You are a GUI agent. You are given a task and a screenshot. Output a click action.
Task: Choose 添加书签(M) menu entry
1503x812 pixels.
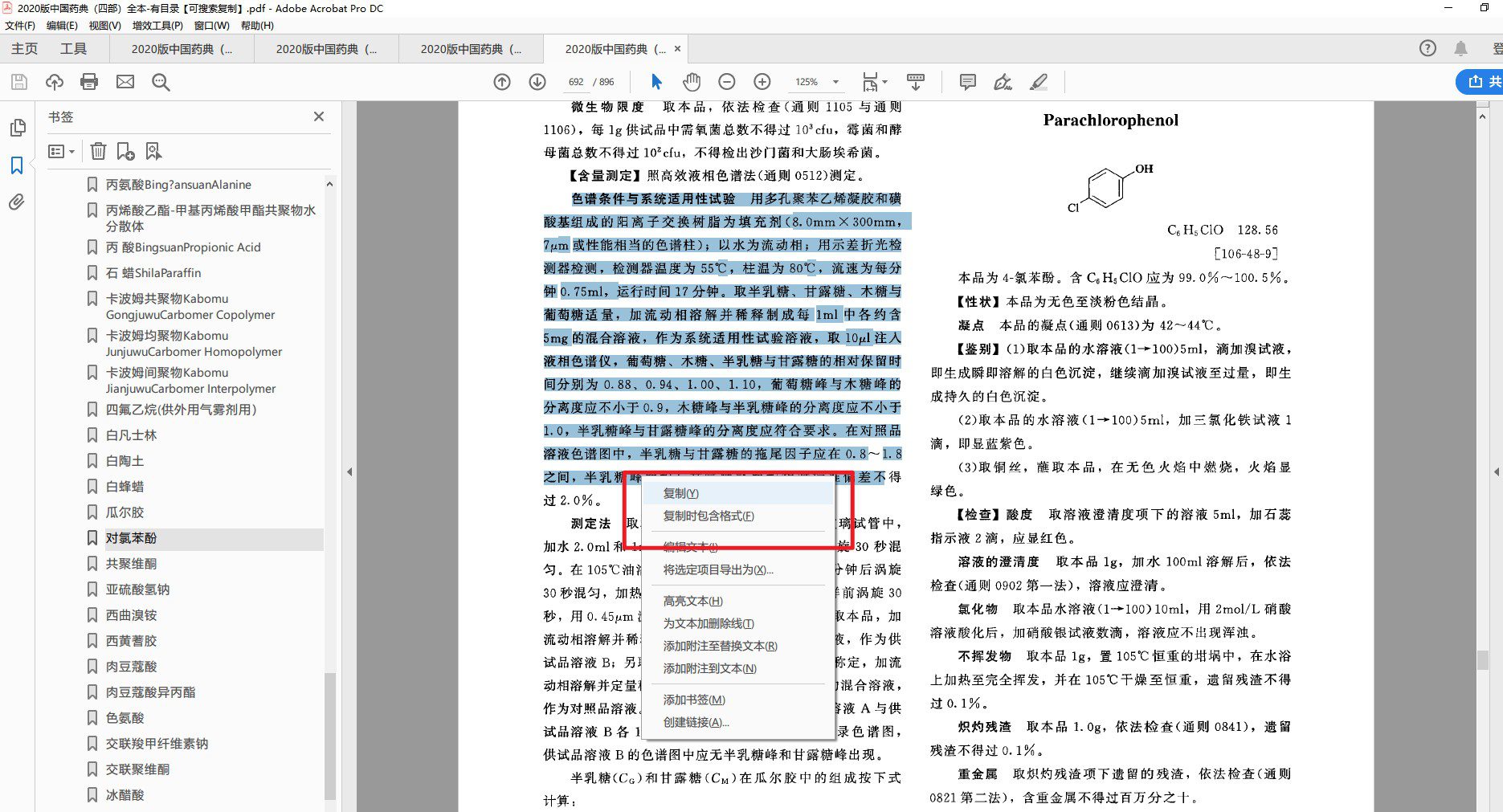click(x=737, y=700)
